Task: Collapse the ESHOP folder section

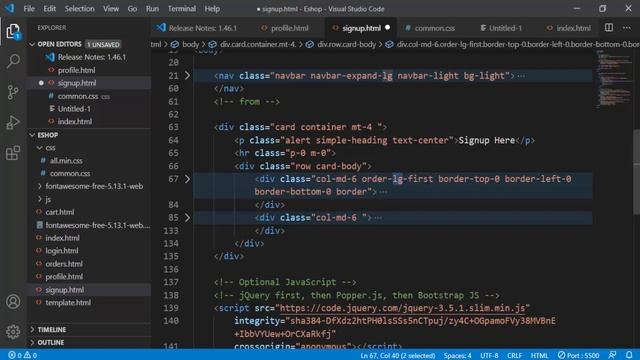Action: click(x=32, y=135)
